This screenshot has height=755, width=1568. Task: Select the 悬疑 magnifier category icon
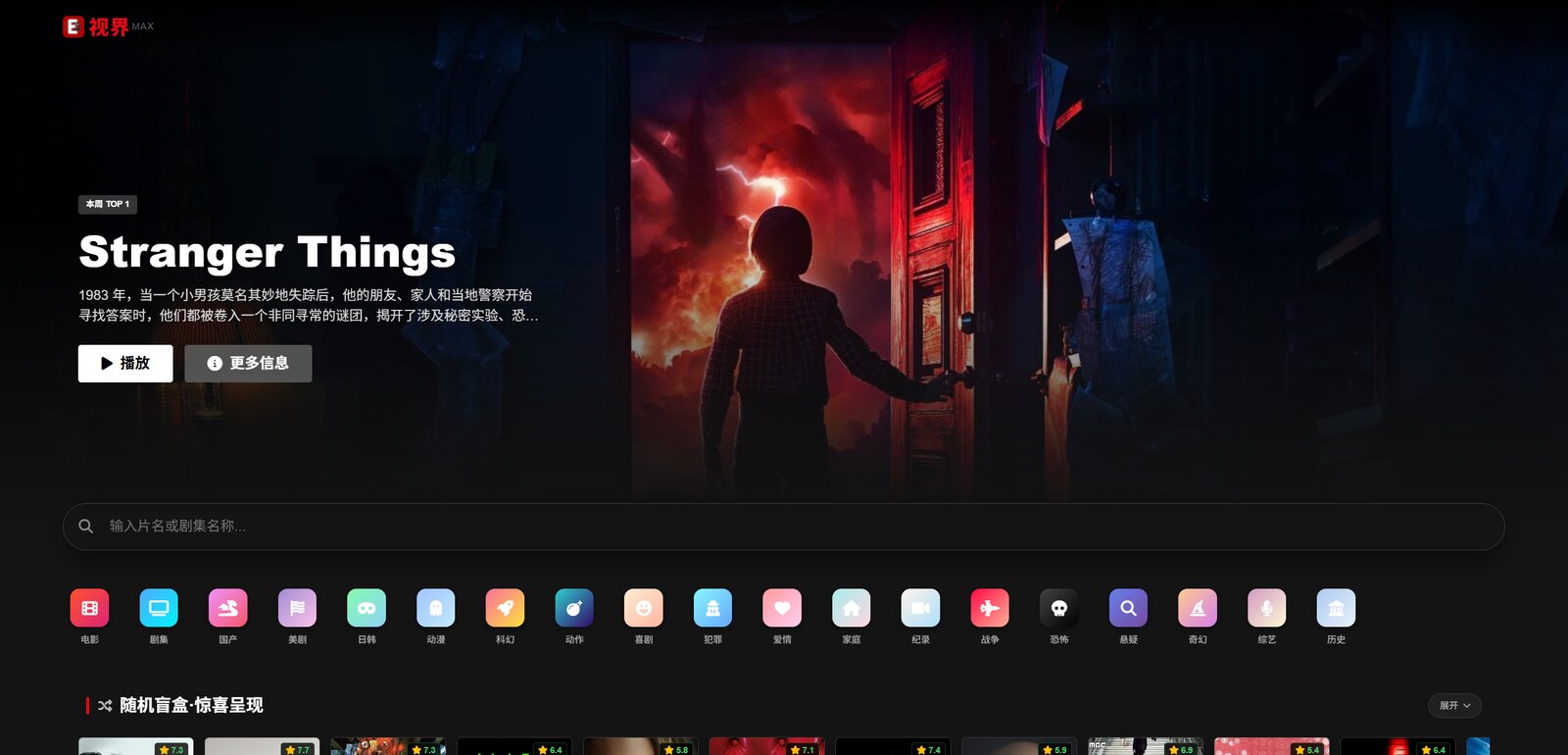point(1128,608)
